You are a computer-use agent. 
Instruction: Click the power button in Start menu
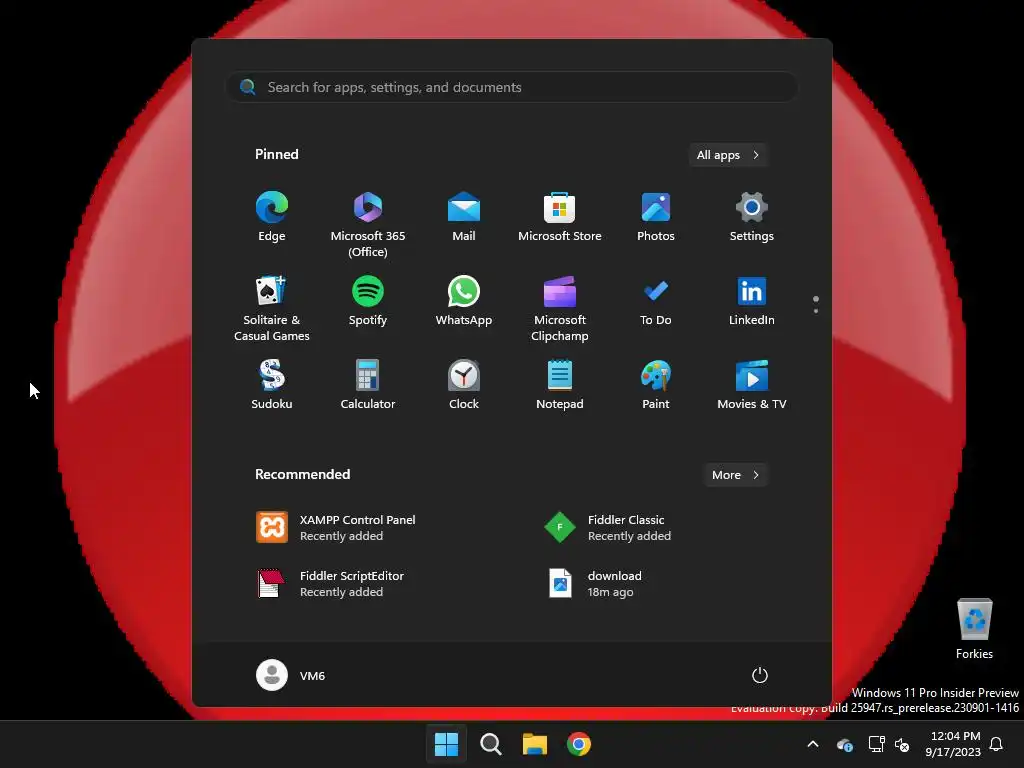(x=760, y=675)
